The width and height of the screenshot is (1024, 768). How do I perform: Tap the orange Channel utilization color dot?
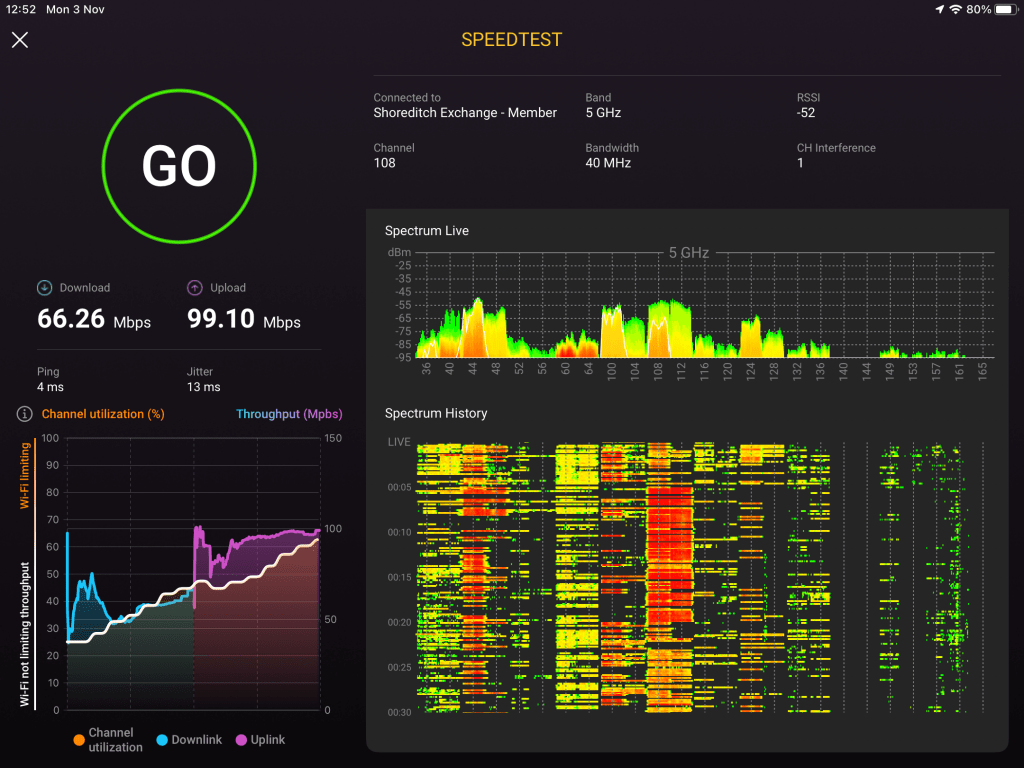81,739
